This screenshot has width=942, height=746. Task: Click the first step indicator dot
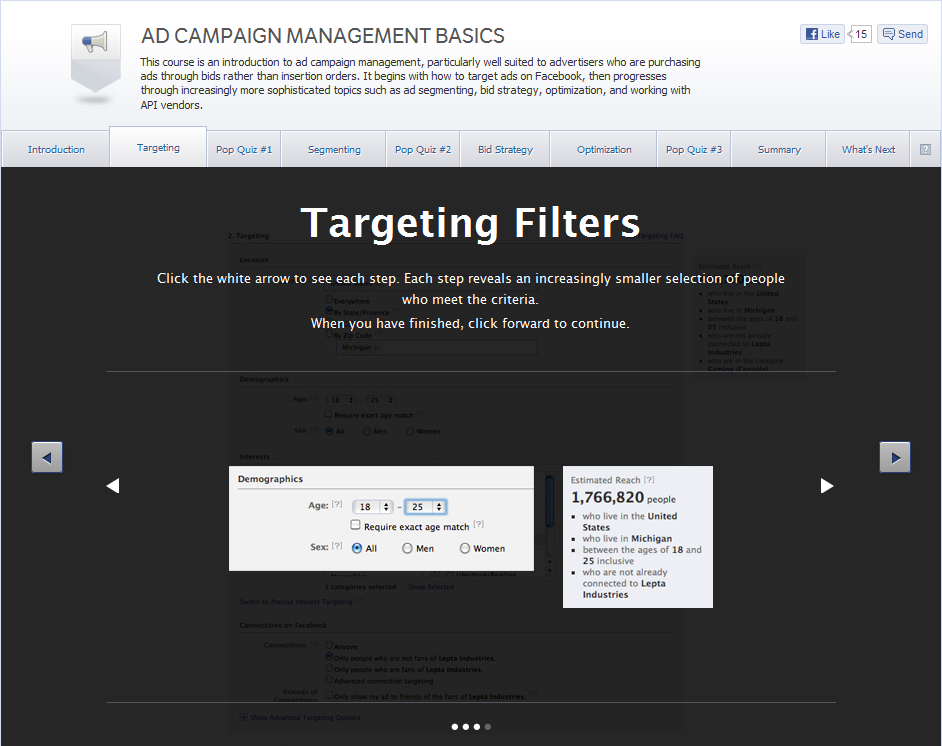tap(455, 727)
